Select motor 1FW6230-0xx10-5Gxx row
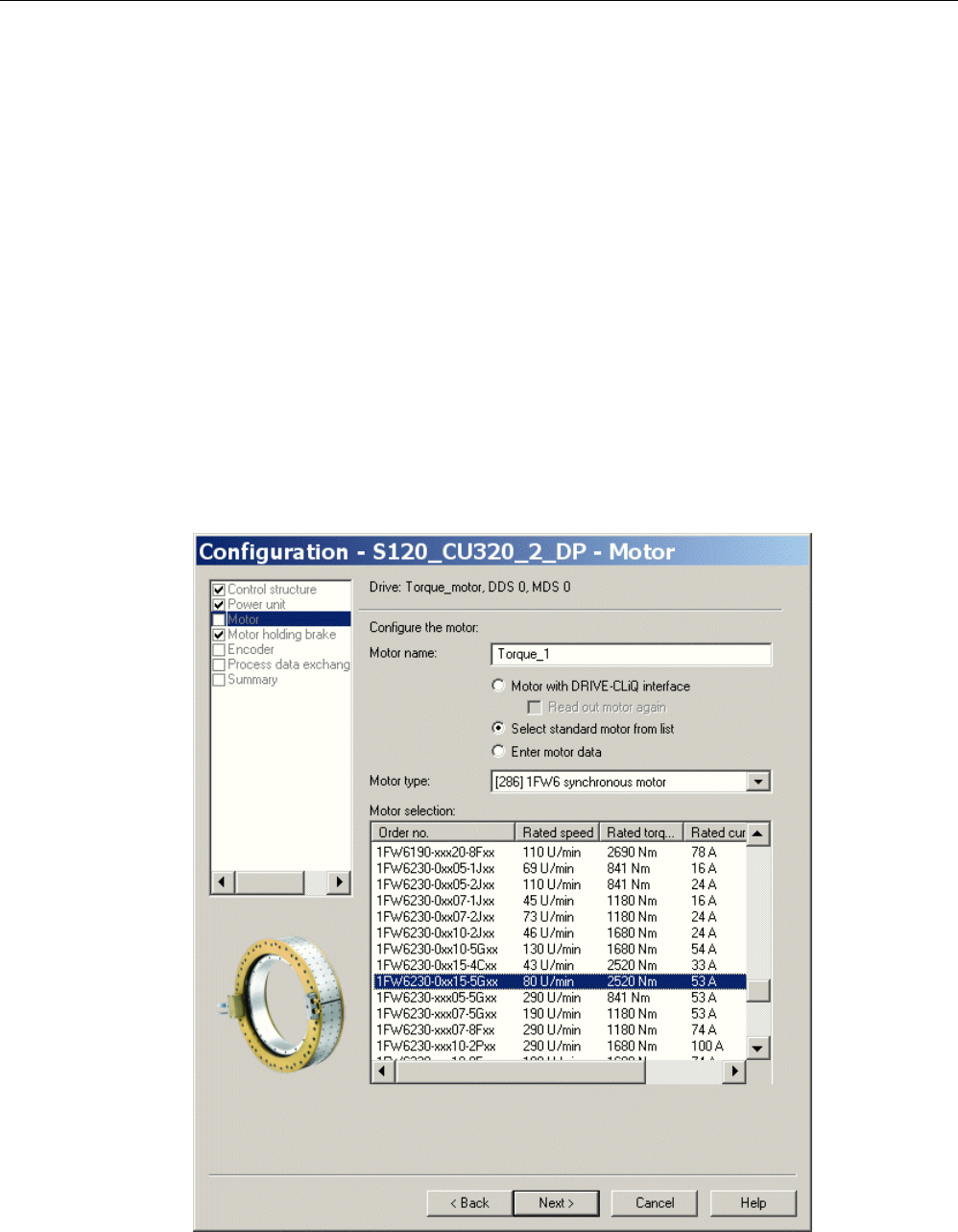The image size is (958, 1232). pos(559,949)
